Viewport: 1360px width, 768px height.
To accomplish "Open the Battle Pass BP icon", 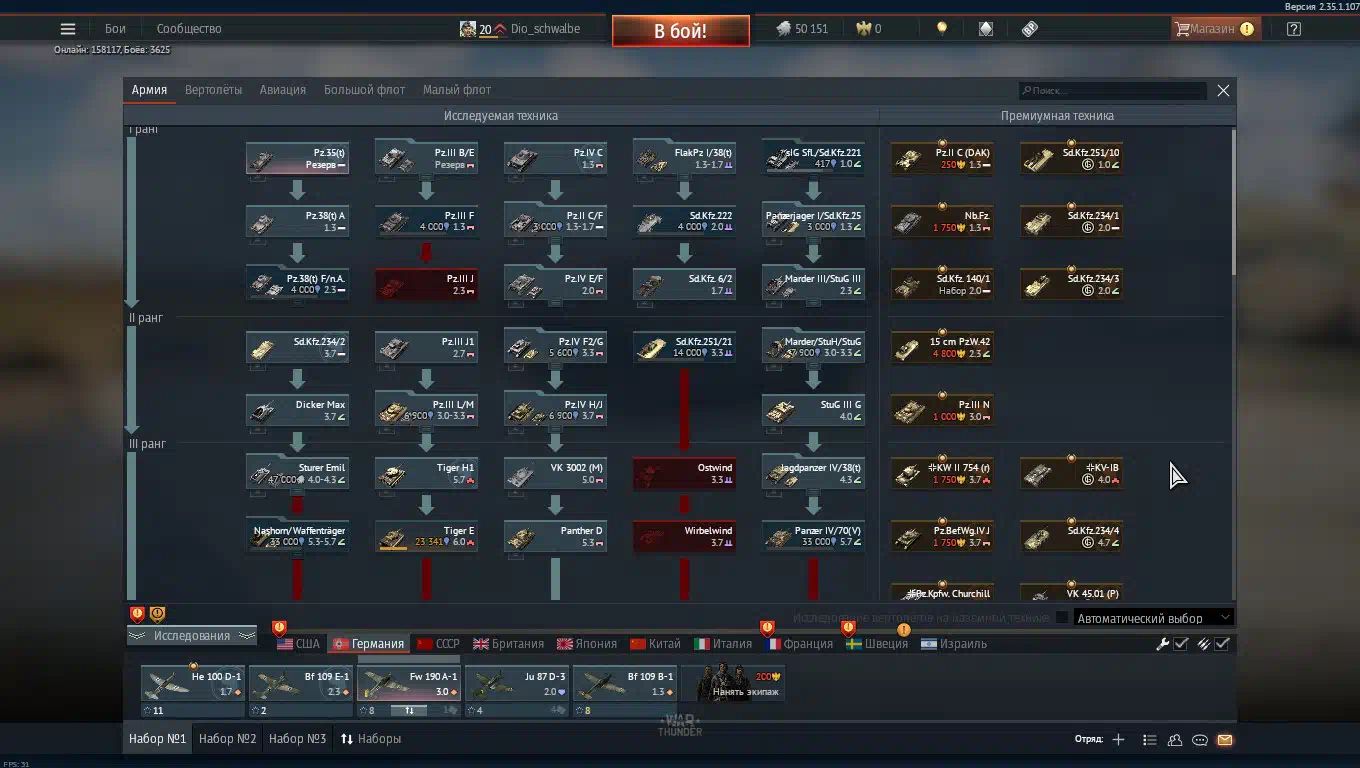I will (1030, 29).
